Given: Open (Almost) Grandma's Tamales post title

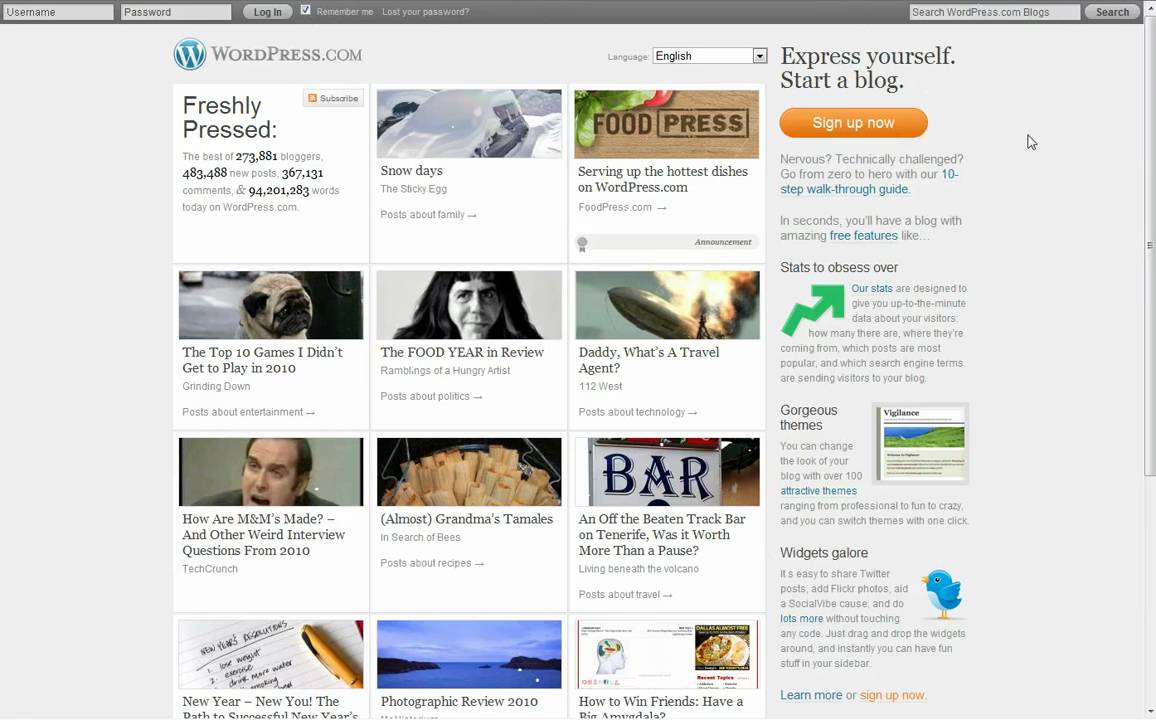Looking at the screenshot, I should pos(467,519).
